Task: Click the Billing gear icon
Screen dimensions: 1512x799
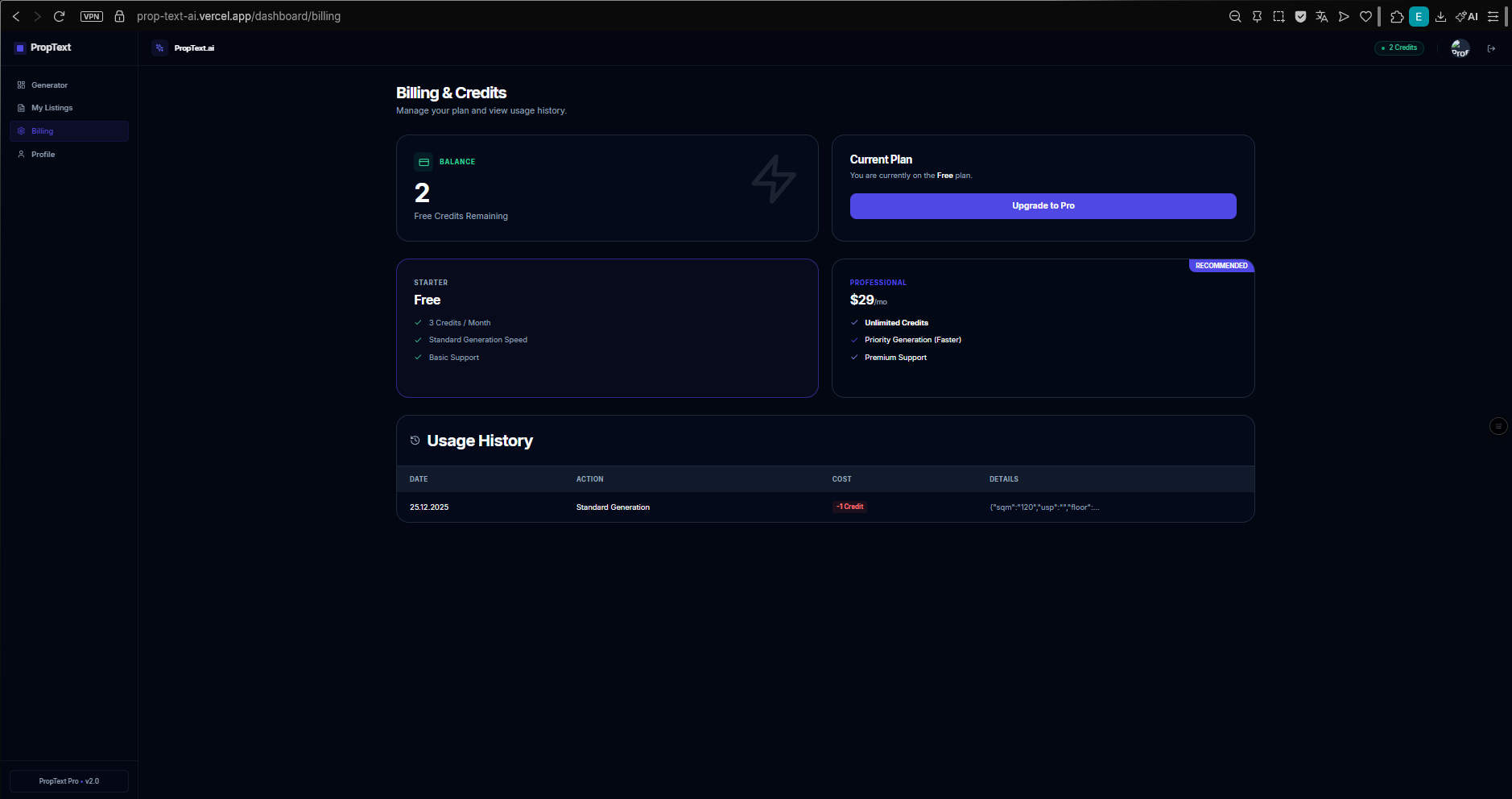Action: tap(22, 130)
